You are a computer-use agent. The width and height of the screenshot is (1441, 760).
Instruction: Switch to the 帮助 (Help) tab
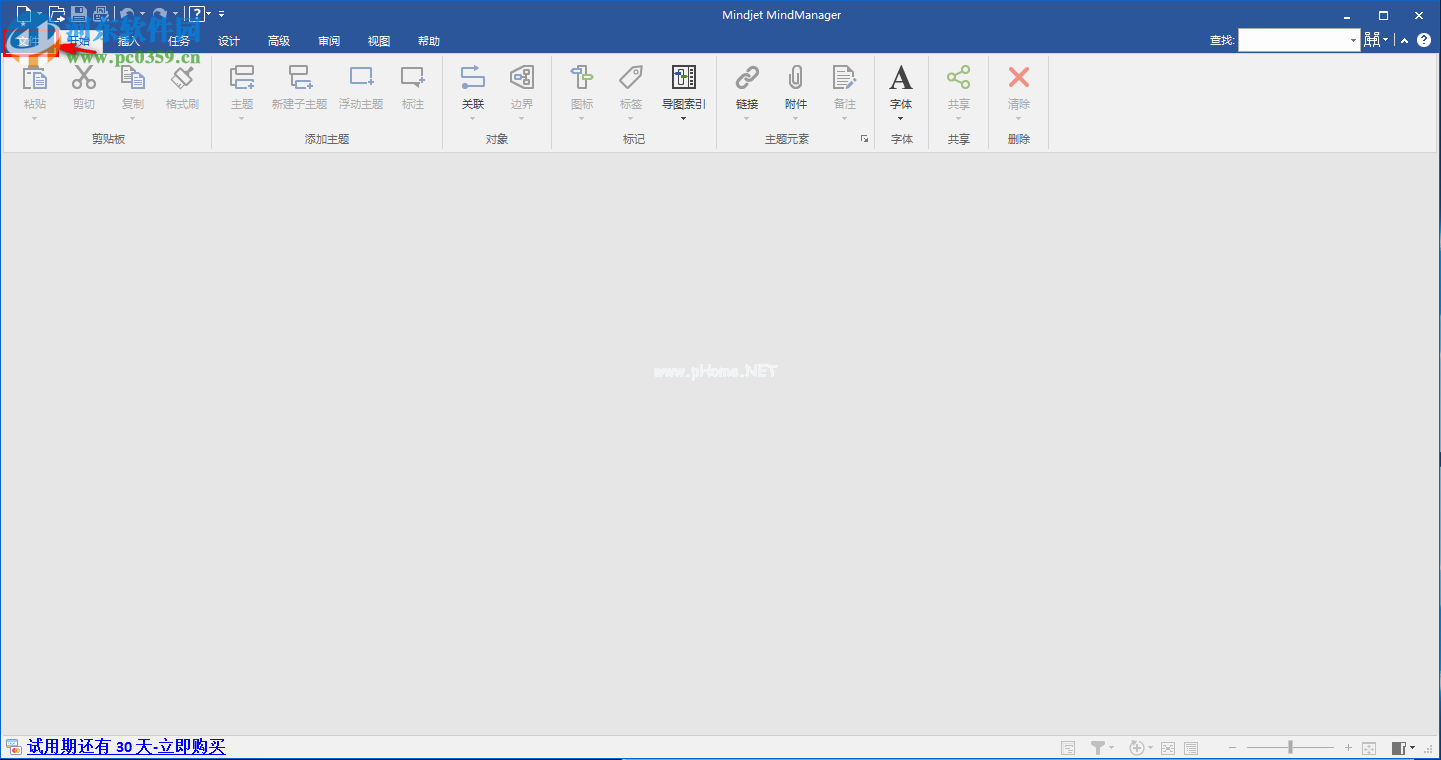coord(429,41)
